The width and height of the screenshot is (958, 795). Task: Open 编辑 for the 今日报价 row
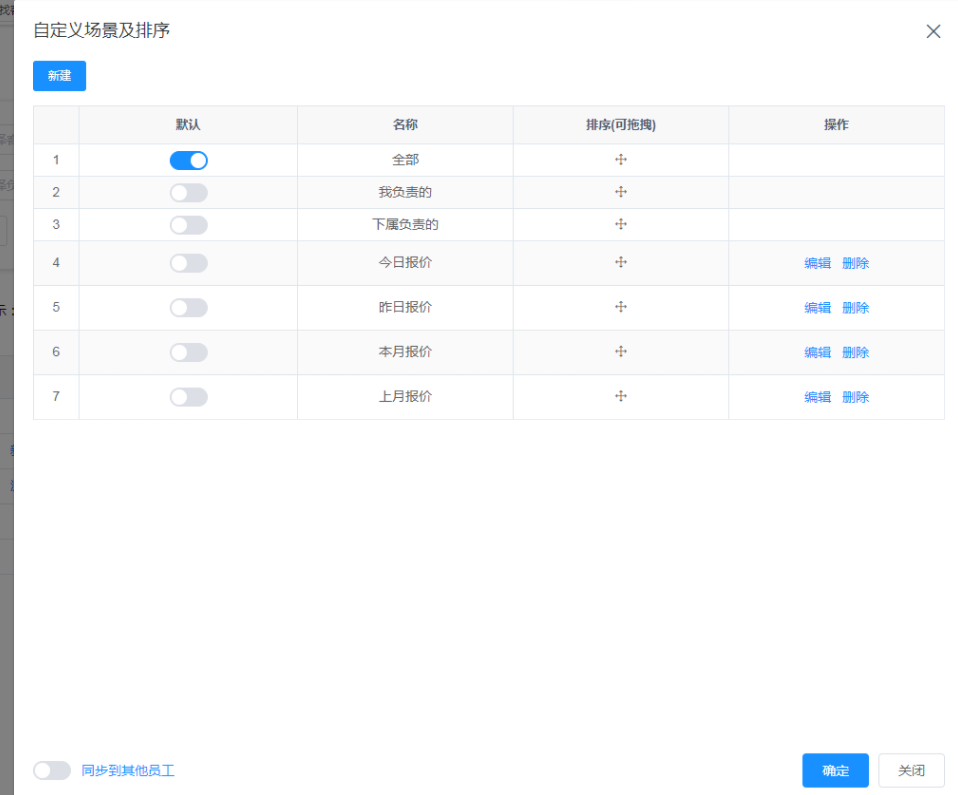[x=817, y=263]
